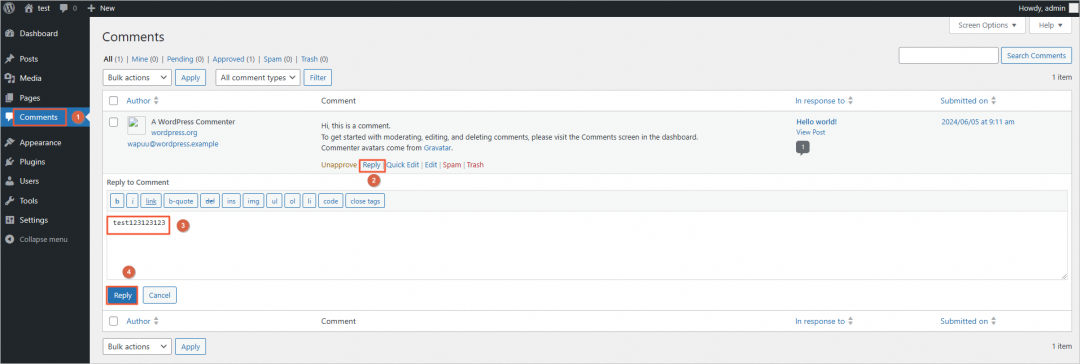Open the bottom Bulk actions dropdown

(137, 347)
